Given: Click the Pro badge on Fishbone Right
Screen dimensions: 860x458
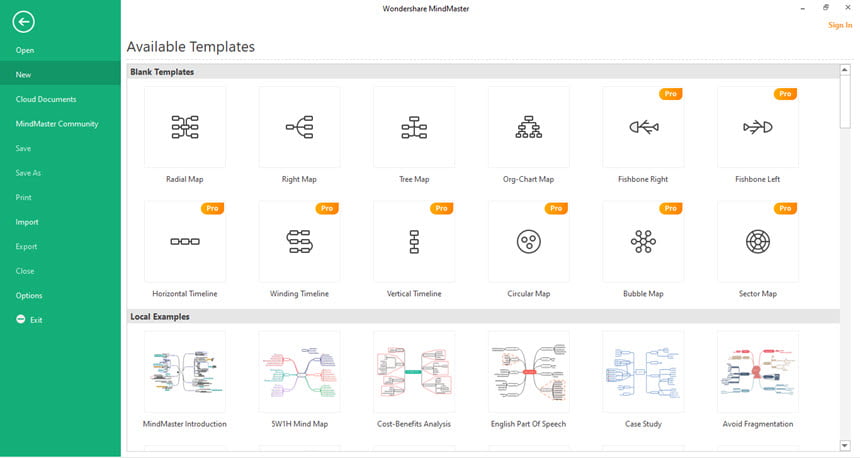Looking at the screenshot, I should (x=670, y=94).
